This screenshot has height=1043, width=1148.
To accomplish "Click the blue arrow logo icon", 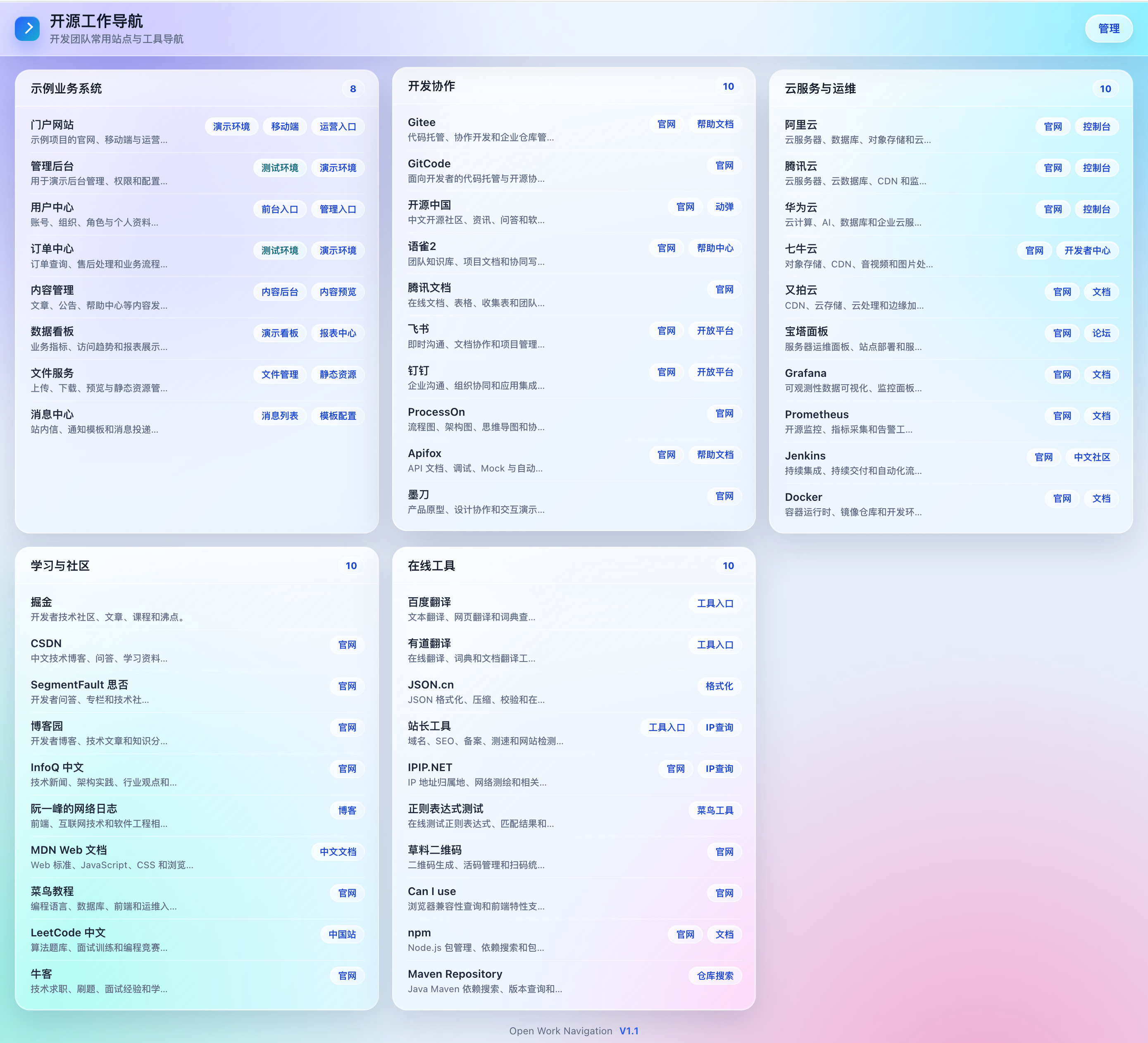I will (x=27, y=29).
